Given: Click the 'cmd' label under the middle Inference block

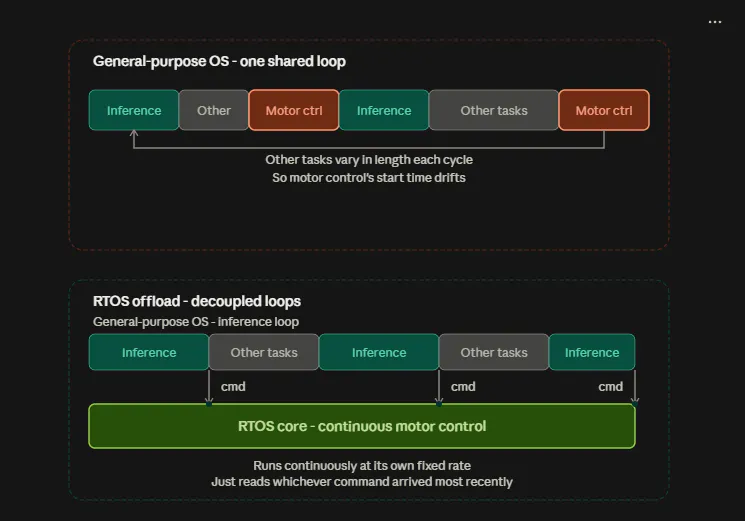Looking at the screenshot, I should pos(463,387).
